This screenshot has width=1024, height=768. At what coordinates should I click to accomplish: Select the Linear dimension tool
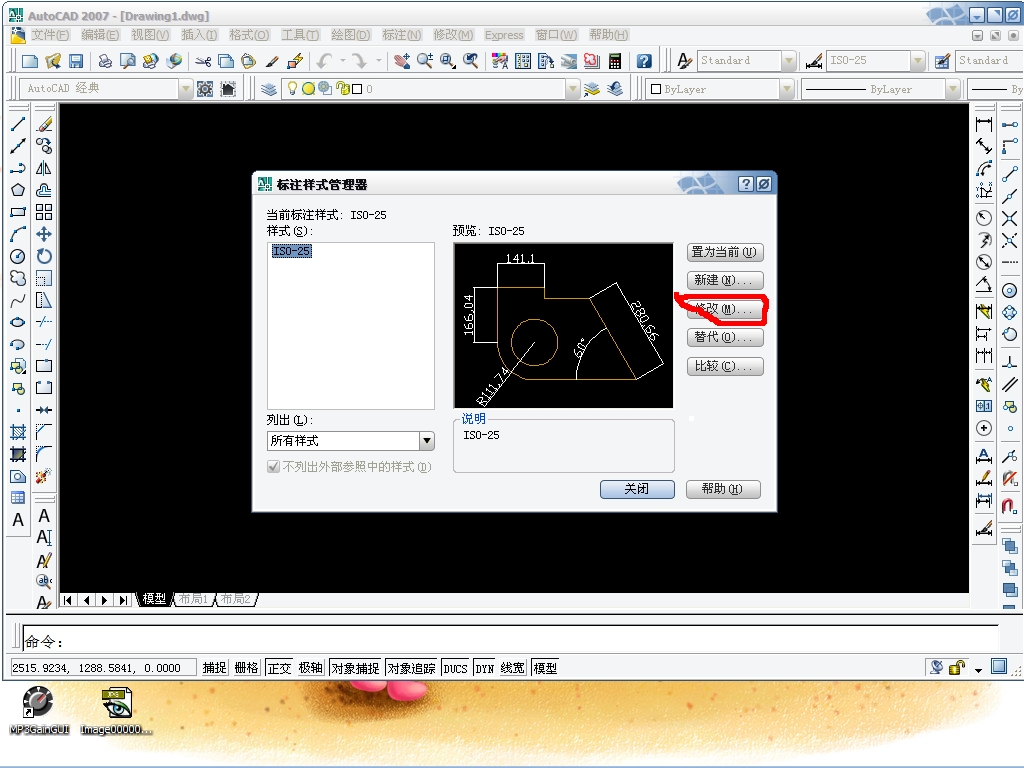pos(984,124)
